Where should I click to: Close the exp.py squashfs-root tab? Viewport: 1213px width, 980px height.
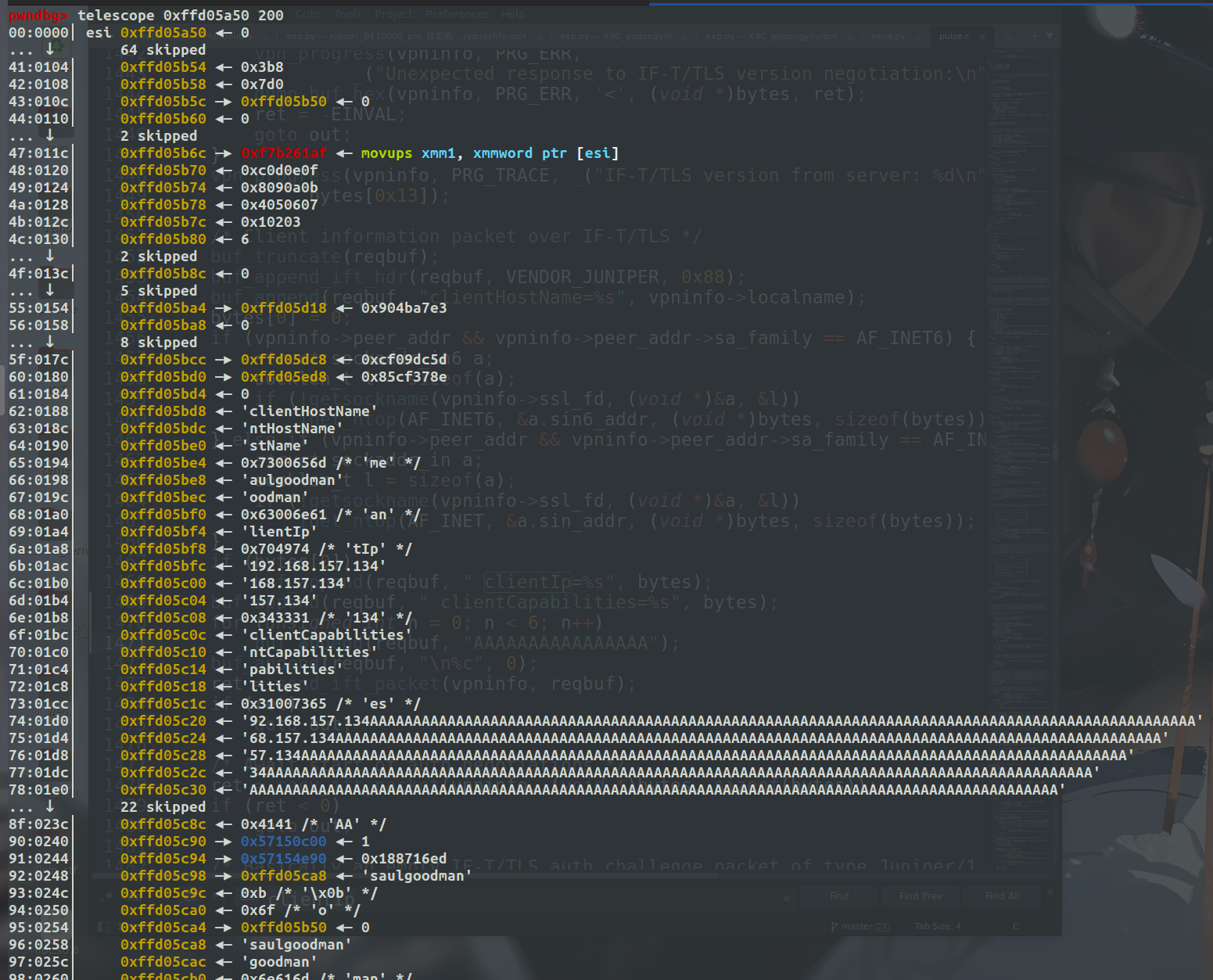(x=540, y=37)
